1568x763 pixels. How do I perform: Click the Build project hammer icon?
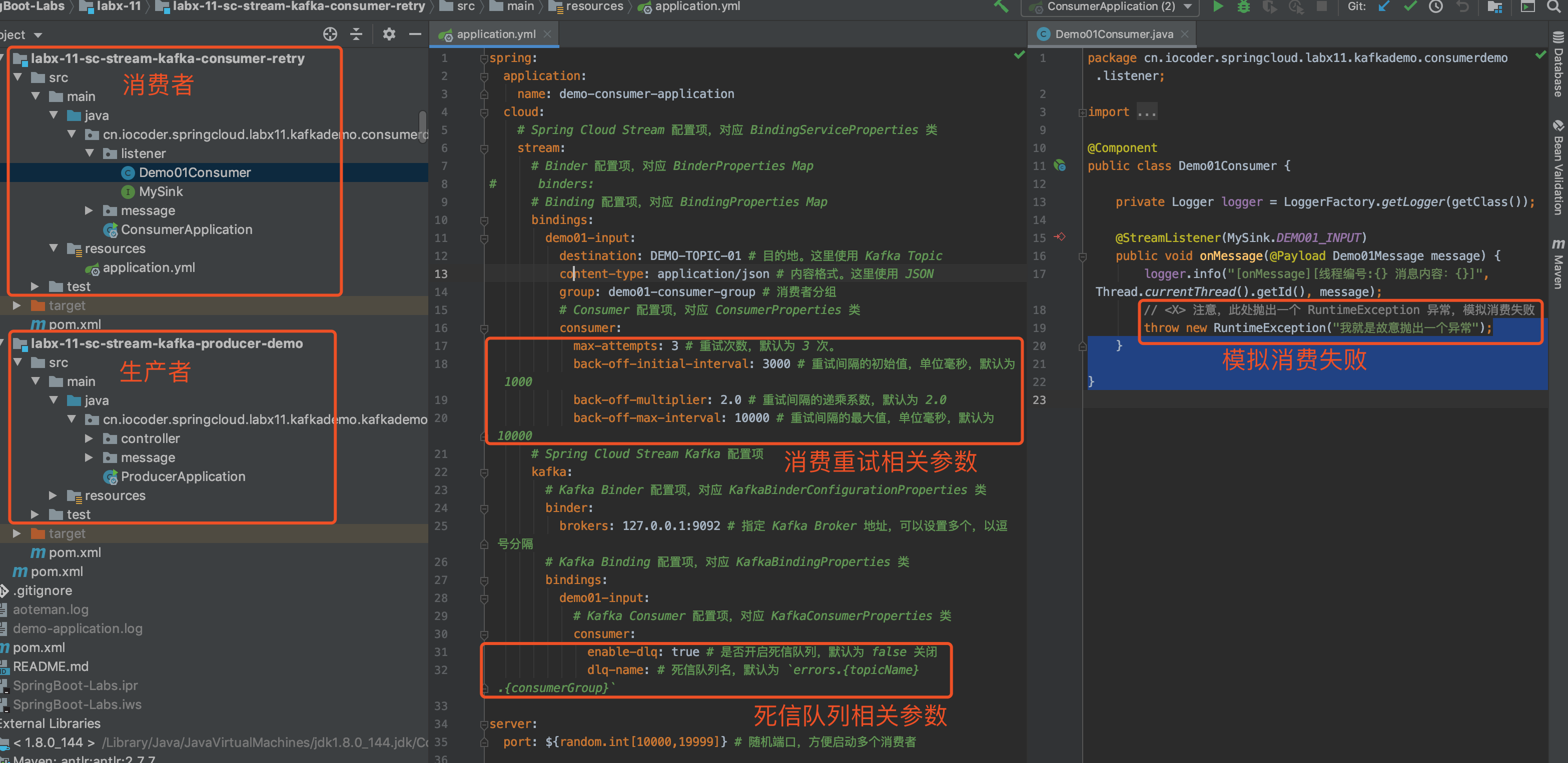coord(1001,6)
